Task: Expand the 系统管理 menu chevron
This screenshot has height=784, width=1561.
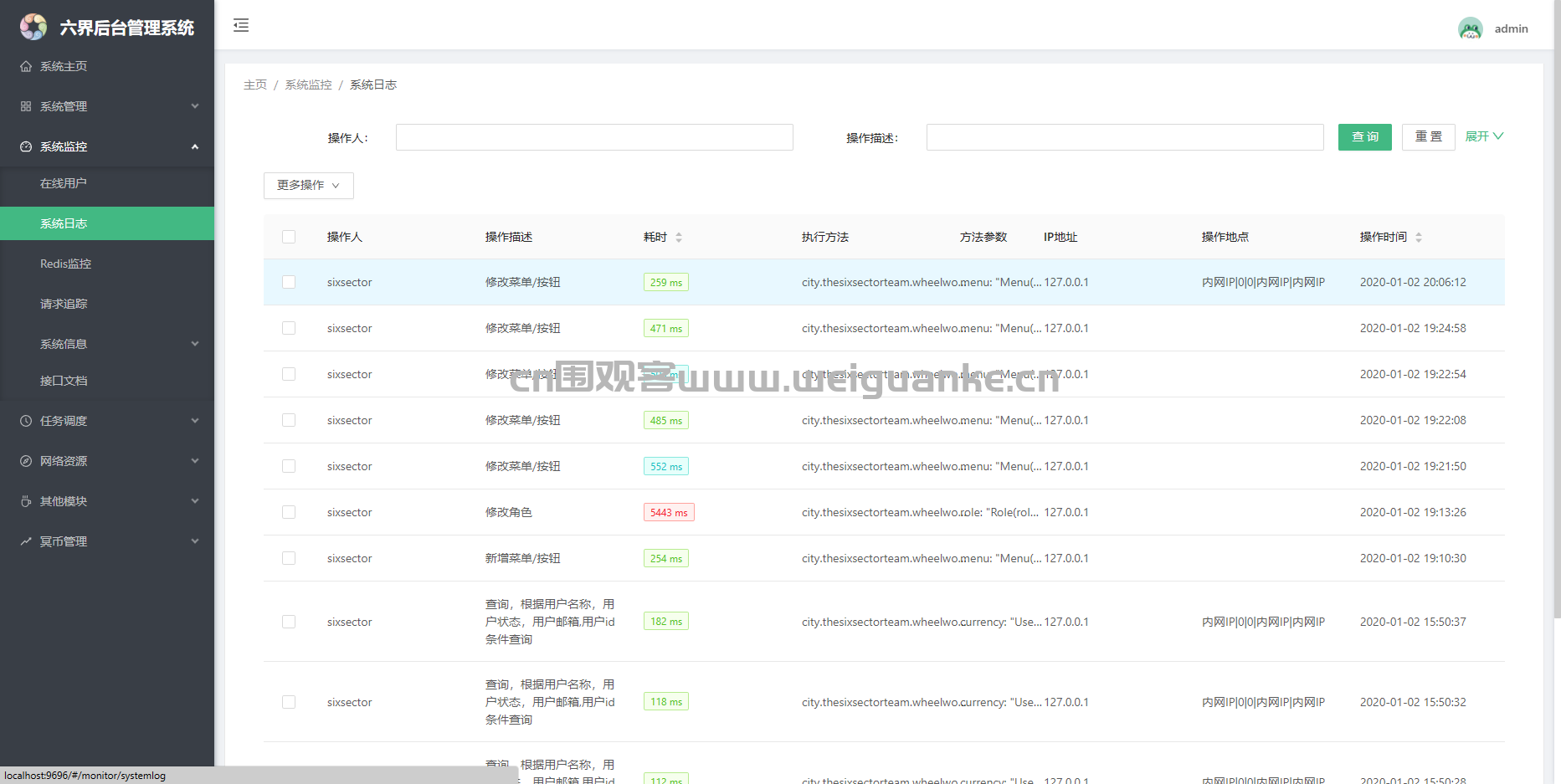Action: tap(195, 106)
